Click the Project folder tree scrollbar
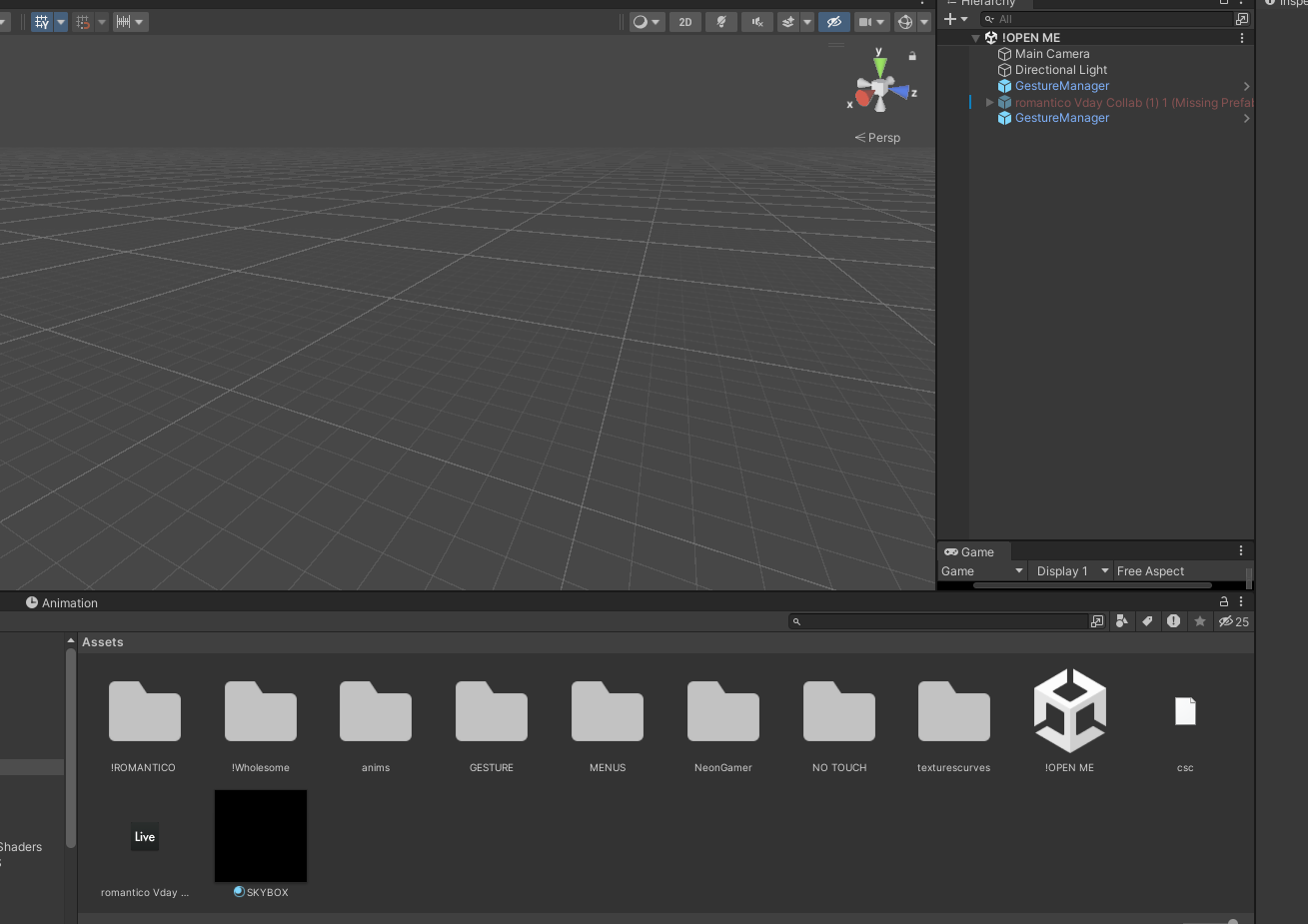This screenshot has width=1308, height=924. coord(71,748)
